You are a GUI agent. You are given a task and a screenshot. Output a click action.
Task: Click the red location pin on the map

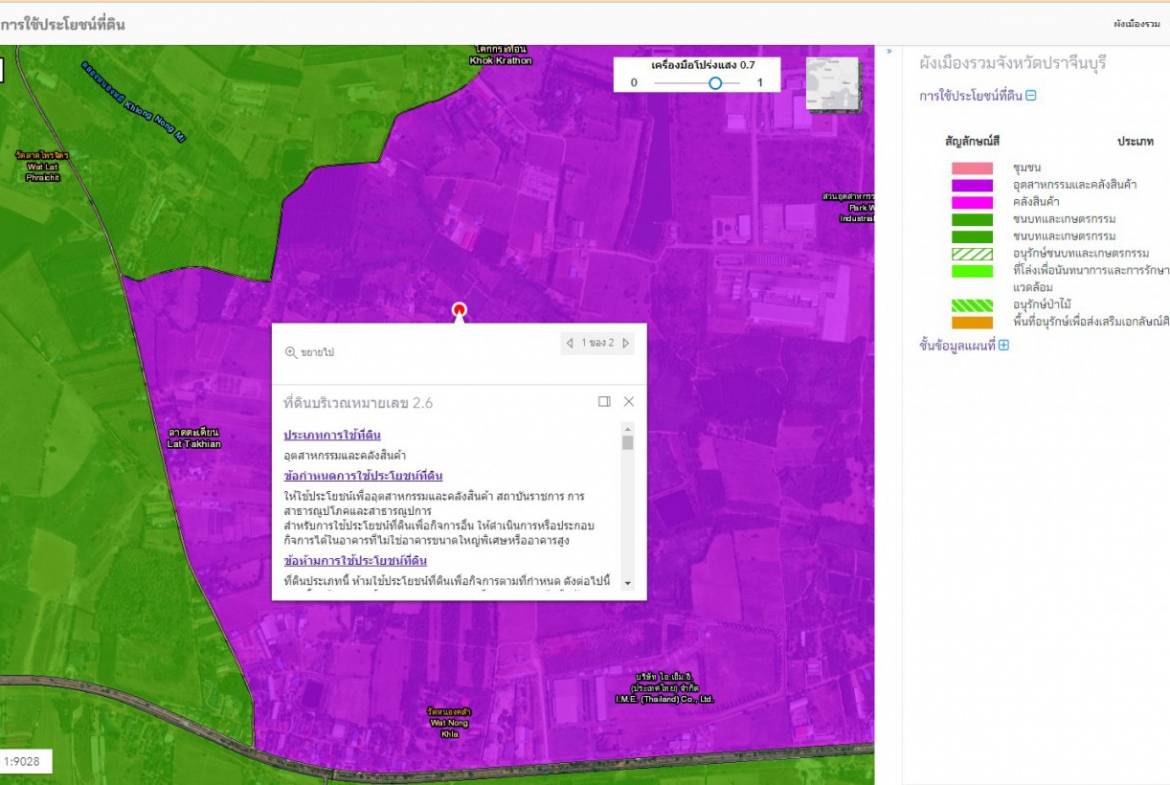(459, 309)
